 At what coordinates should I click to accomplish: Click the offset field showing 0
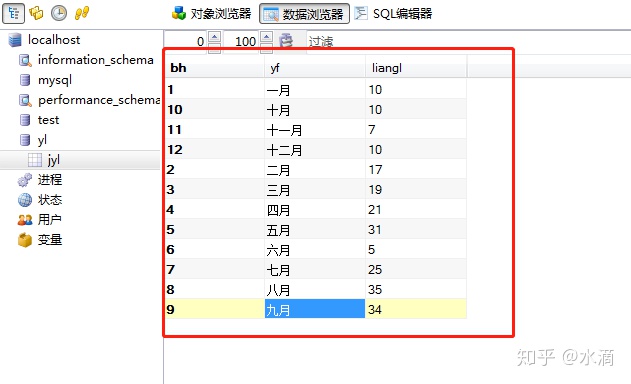click(186, 41)
